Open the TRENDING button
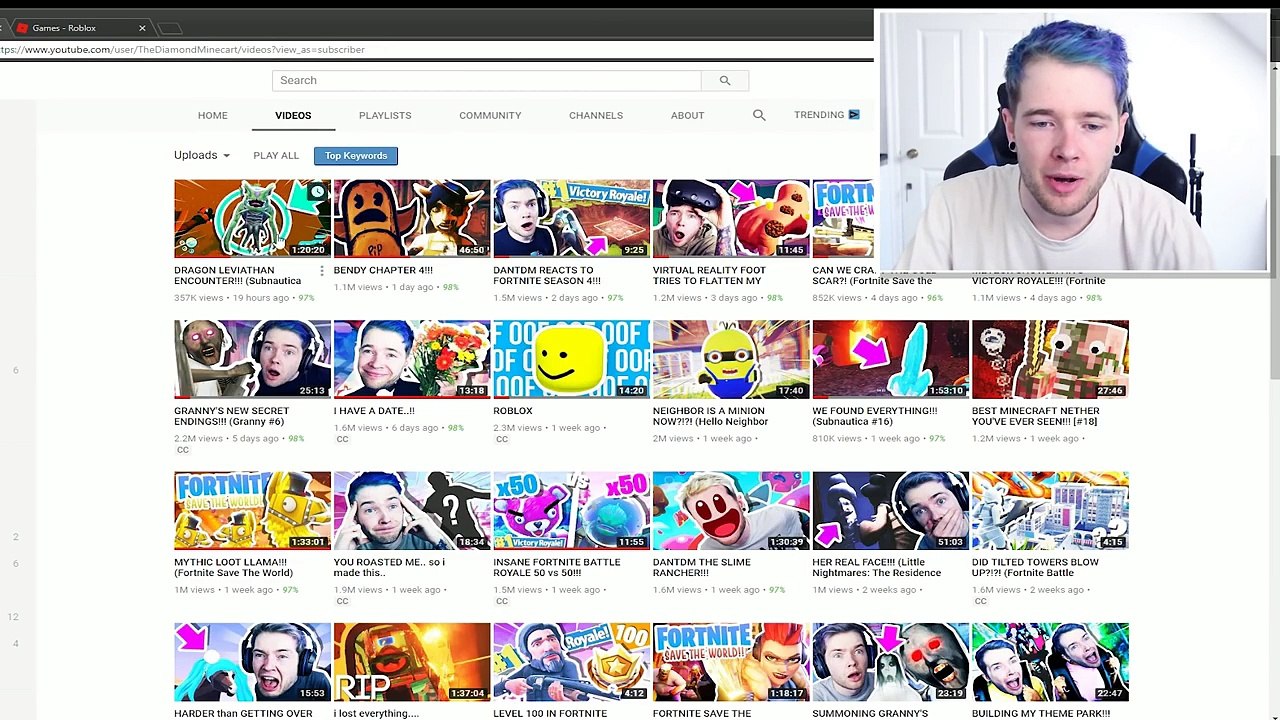 click(827, 115)
